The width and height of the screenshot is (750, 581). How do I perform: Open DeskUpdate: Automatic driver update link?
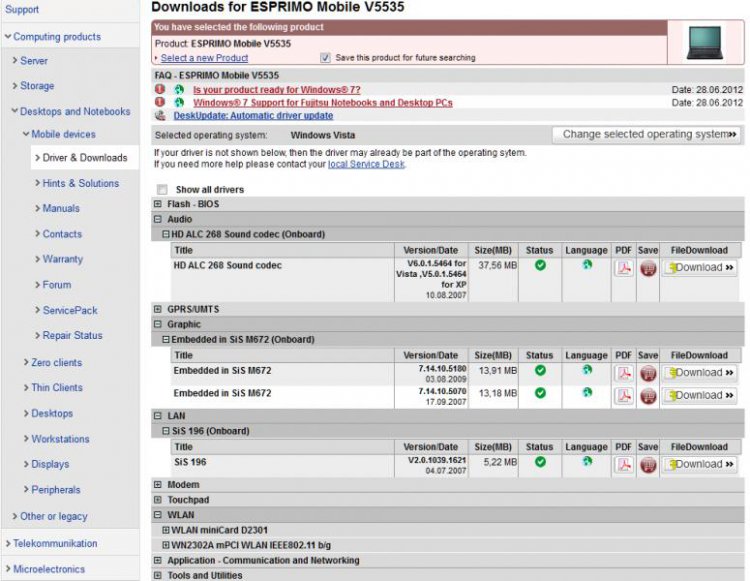pyautogui.click(x=253, y=116)
